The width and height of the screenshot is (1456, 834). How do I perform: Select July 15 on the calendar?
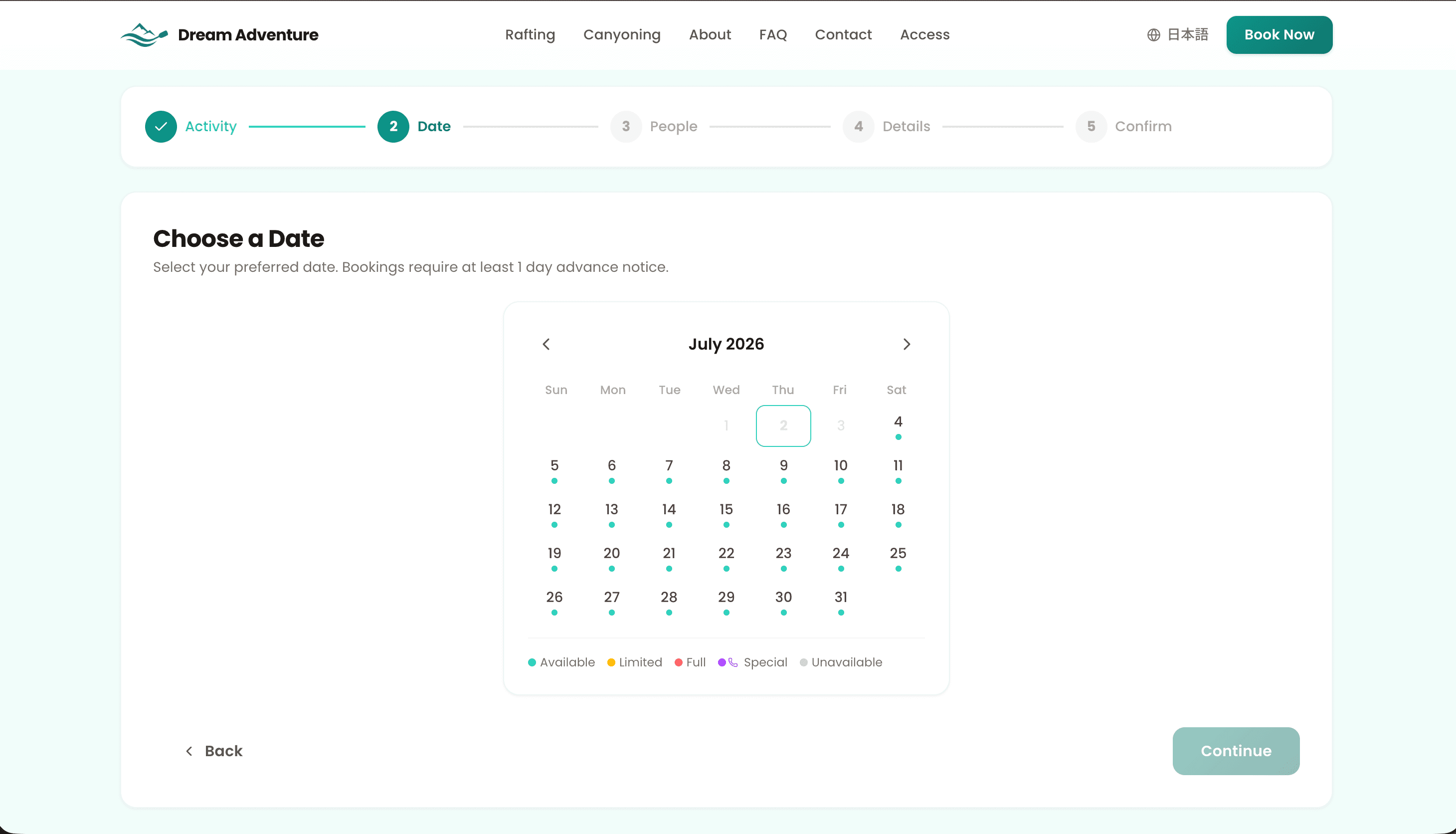pos(726,514)
